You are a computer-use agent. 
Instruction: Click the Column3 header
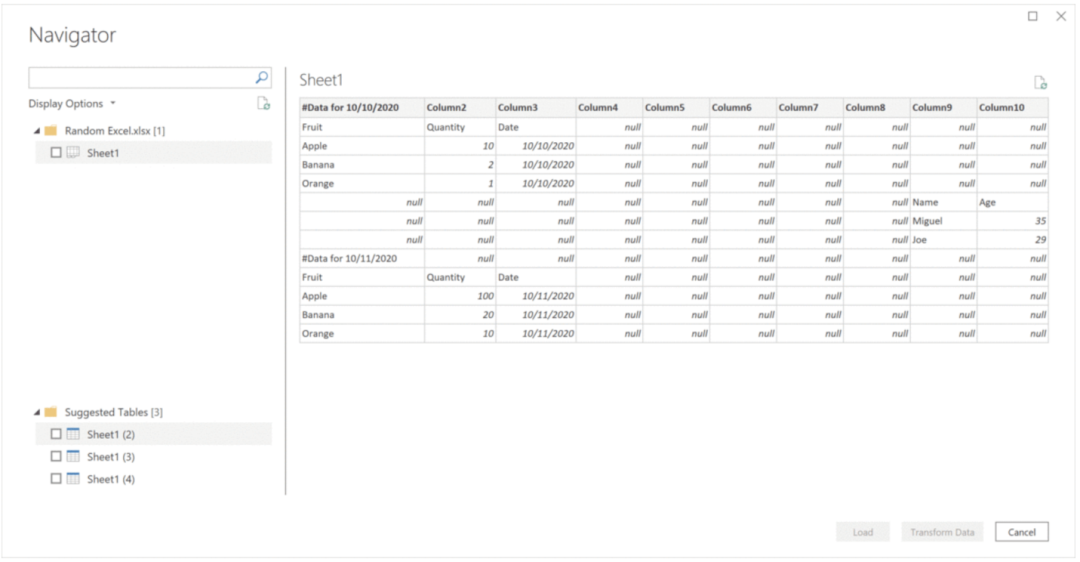[536, 108]
